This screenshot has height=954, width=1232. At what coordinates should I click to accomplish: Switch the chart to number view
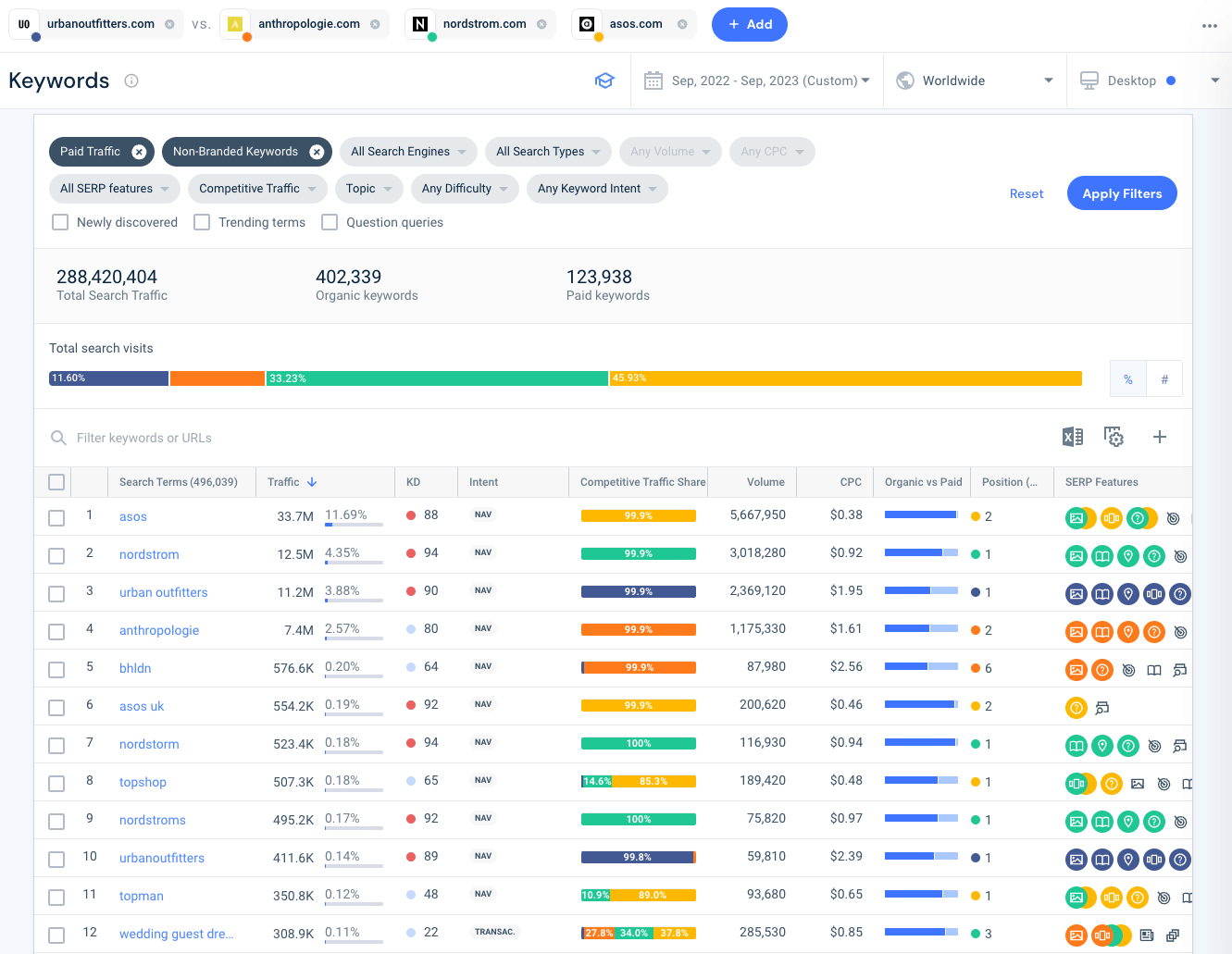click(x=1164, y=379)
